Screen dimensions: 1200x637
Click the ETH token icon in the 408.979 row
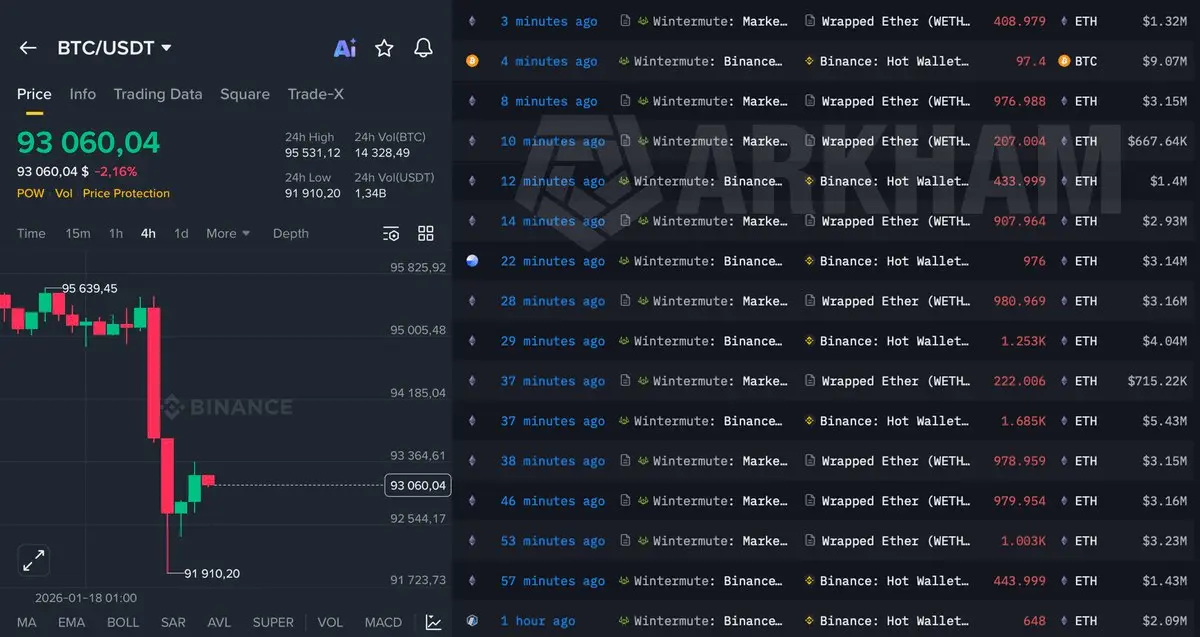point(1064,21)
